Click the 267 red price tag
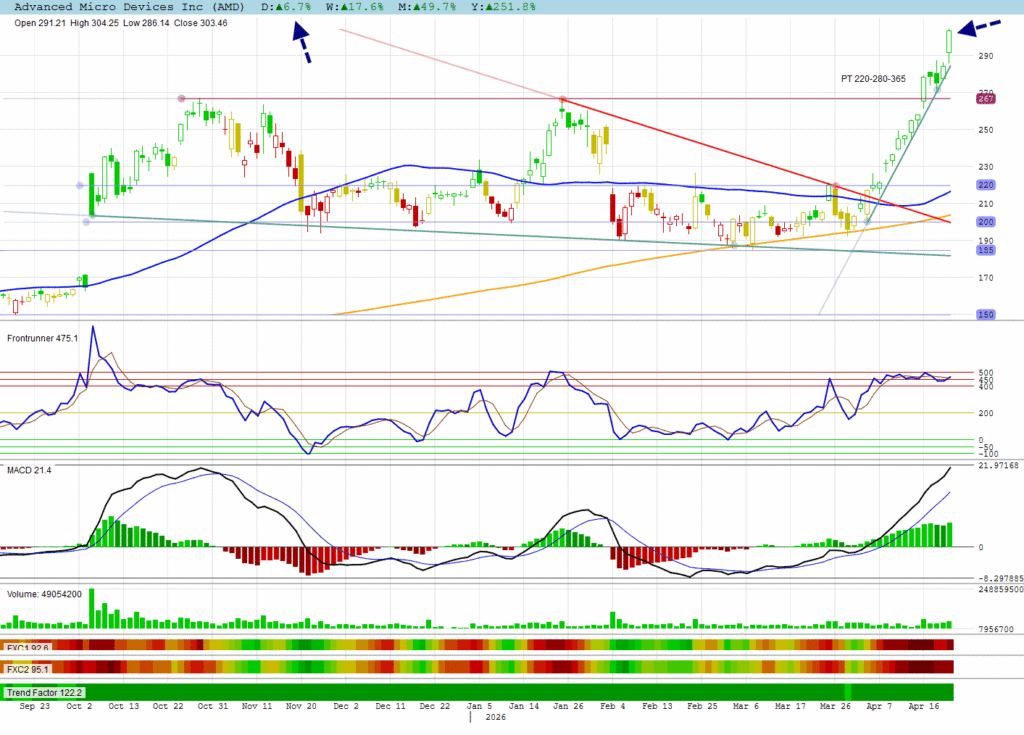This screenshot has height=735, width=1024. (985, 98)
